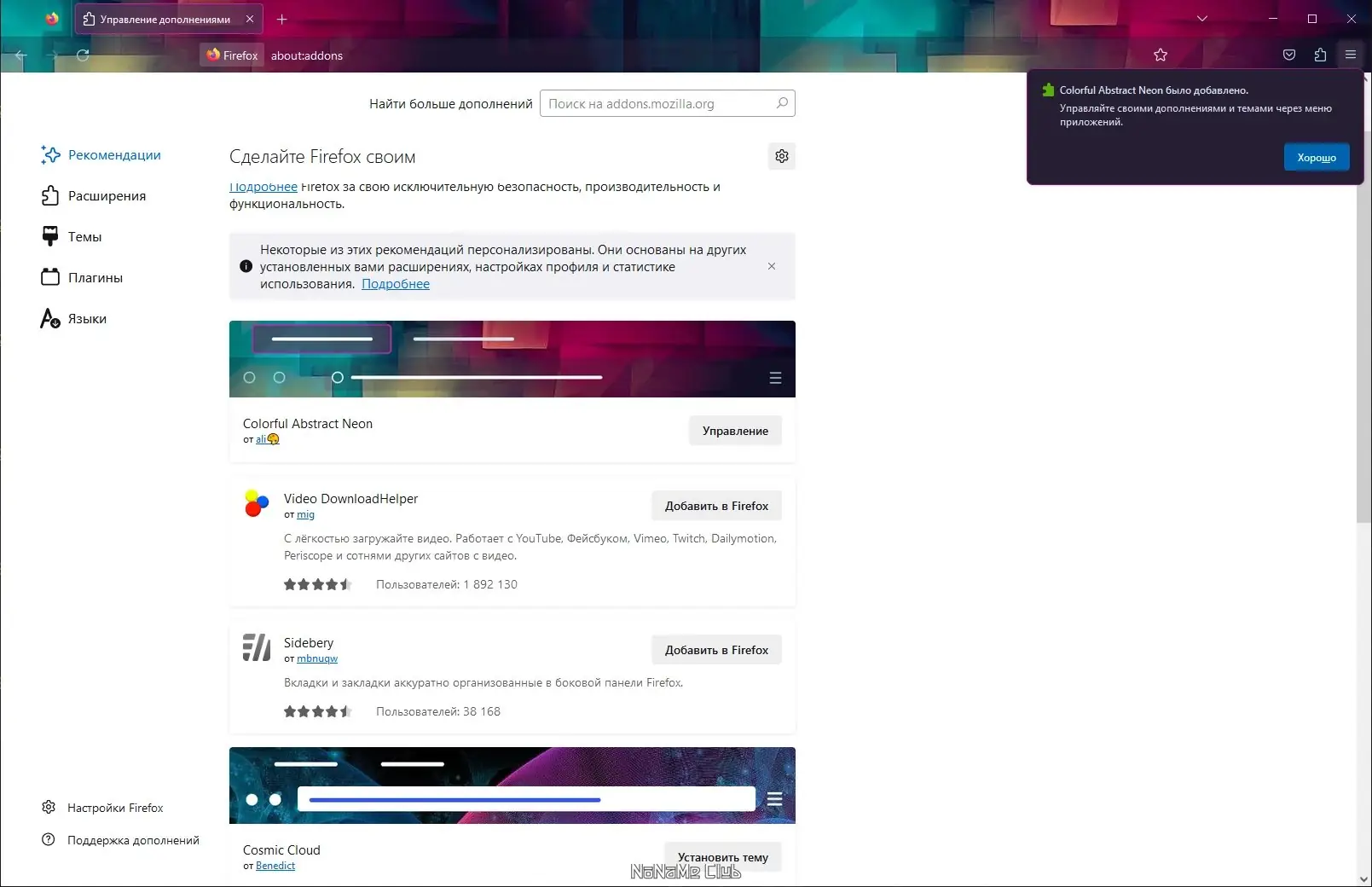Click the Настройки Firefox gear icon
1372x887 pixels.
click(49, 807)
